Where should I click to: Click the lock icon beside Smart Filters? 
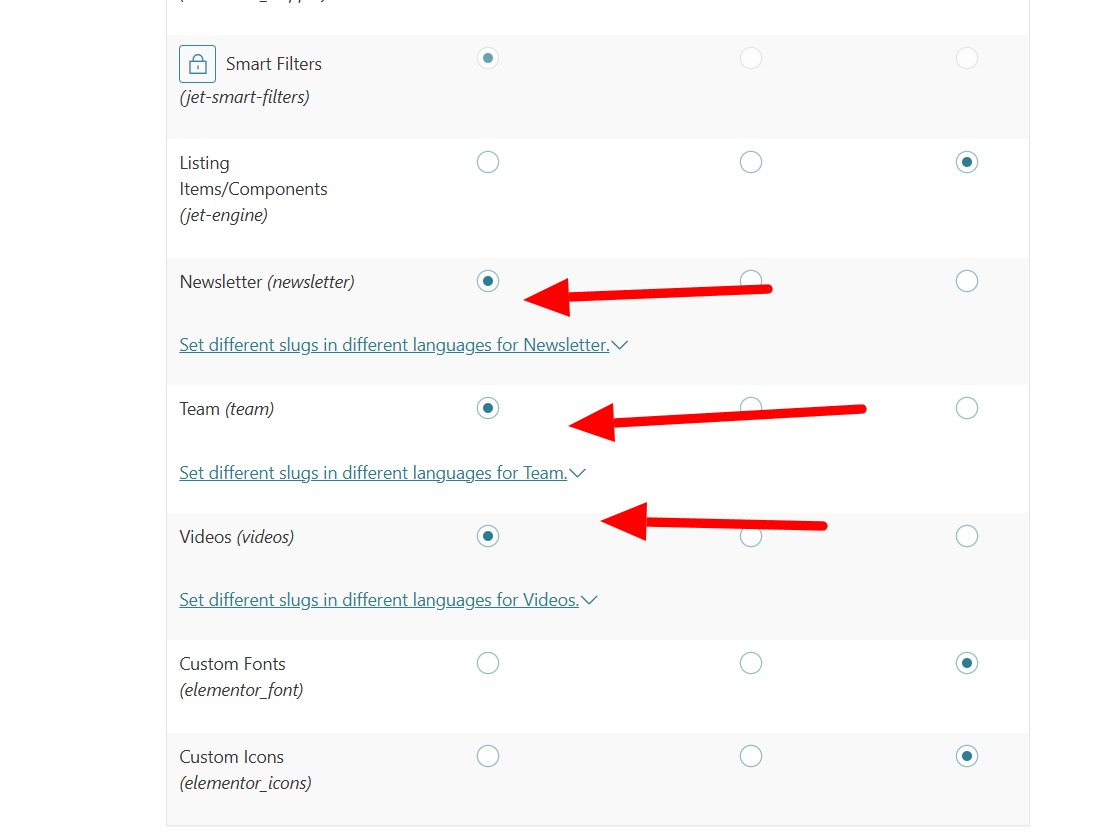[197, 64]
